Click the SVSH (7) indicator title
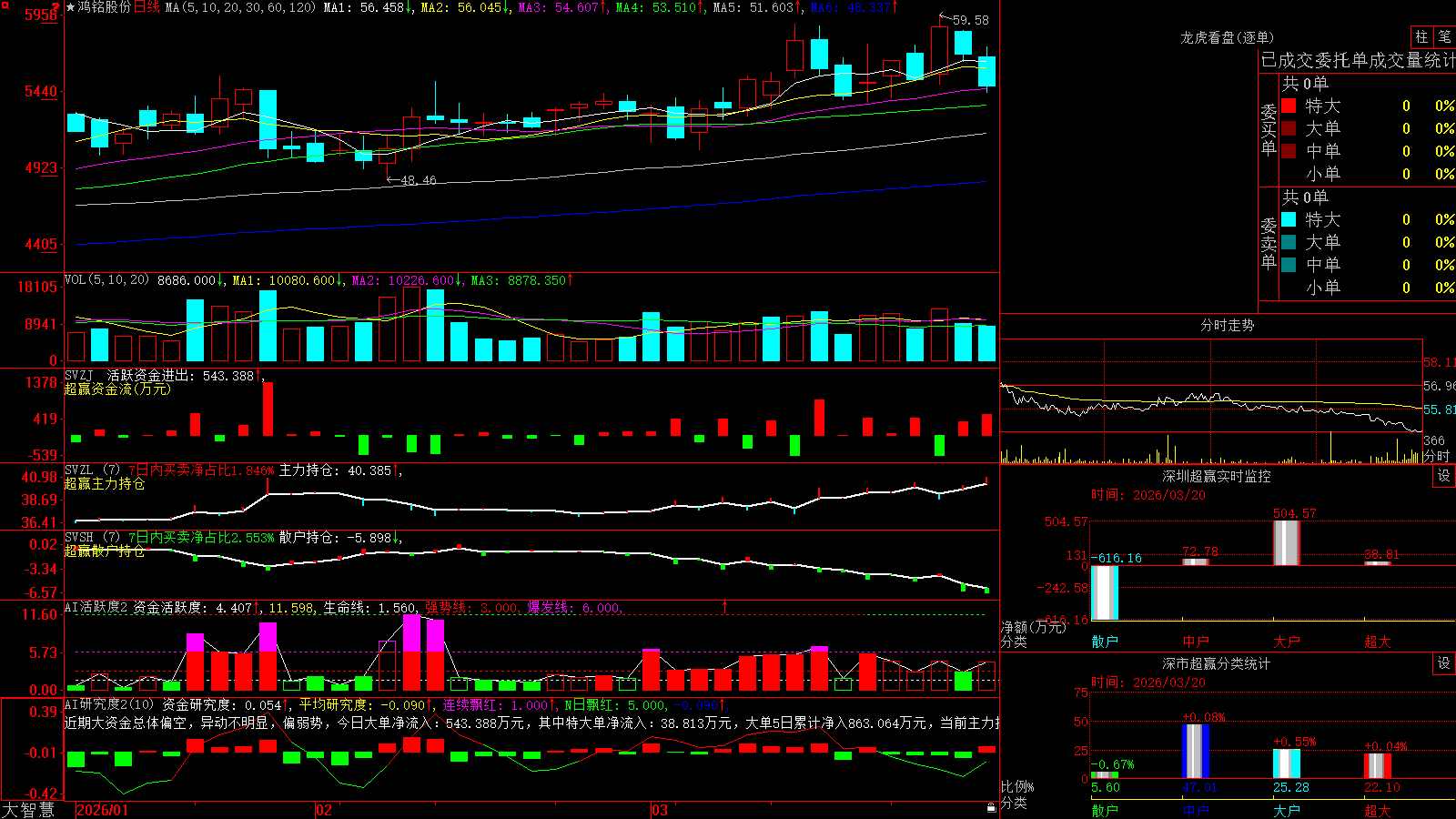The width and height of the screenshot is (1456, 819). (92, 538)
